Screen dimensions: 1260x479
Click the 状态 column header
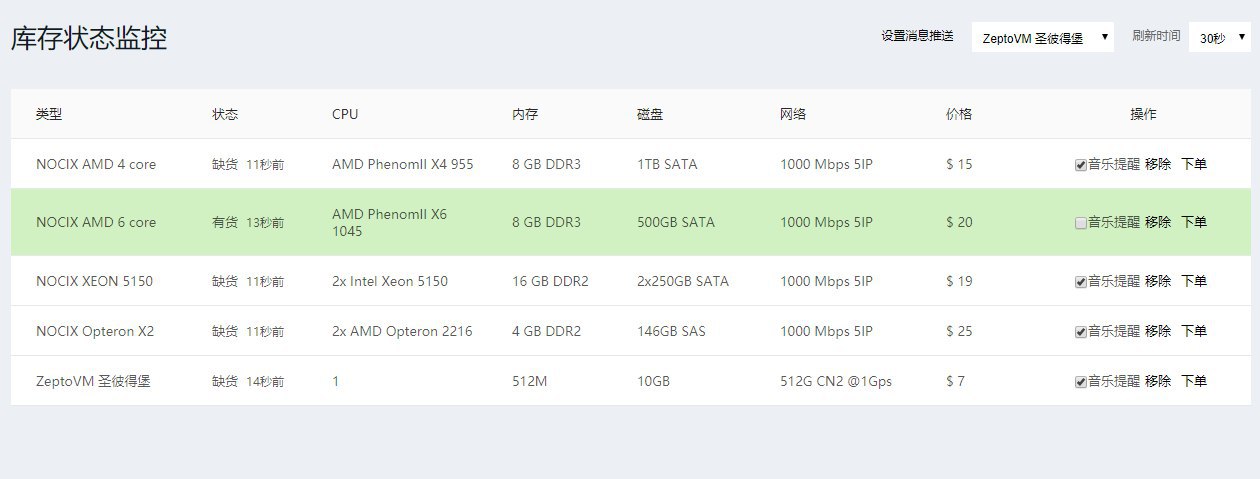225,114
